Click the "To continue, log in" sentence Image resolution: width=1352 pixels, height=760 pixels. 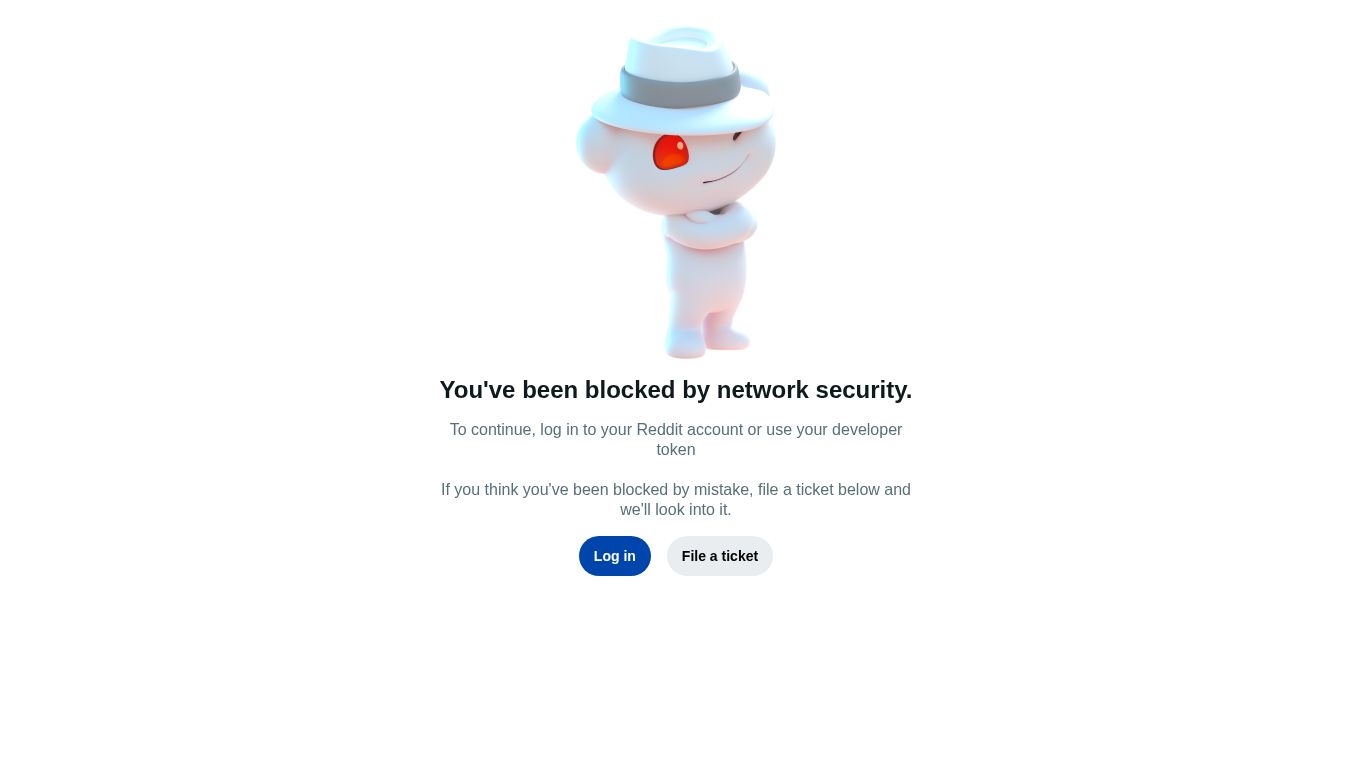(x=676, y=440)
